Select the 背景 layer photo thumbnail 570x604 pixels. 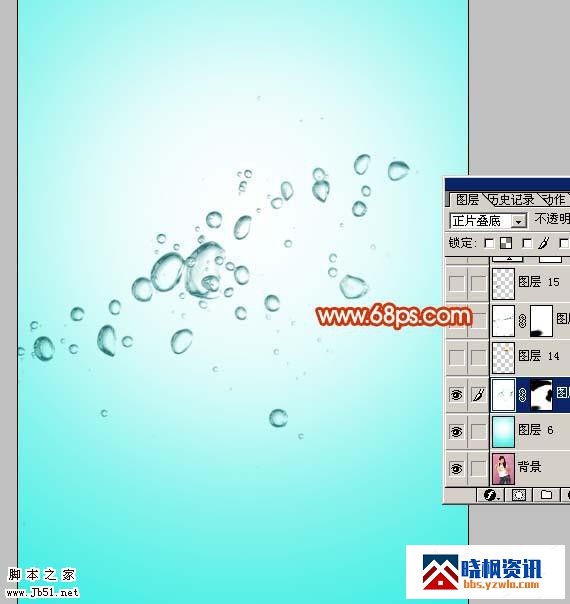click(x=503, y=468)
